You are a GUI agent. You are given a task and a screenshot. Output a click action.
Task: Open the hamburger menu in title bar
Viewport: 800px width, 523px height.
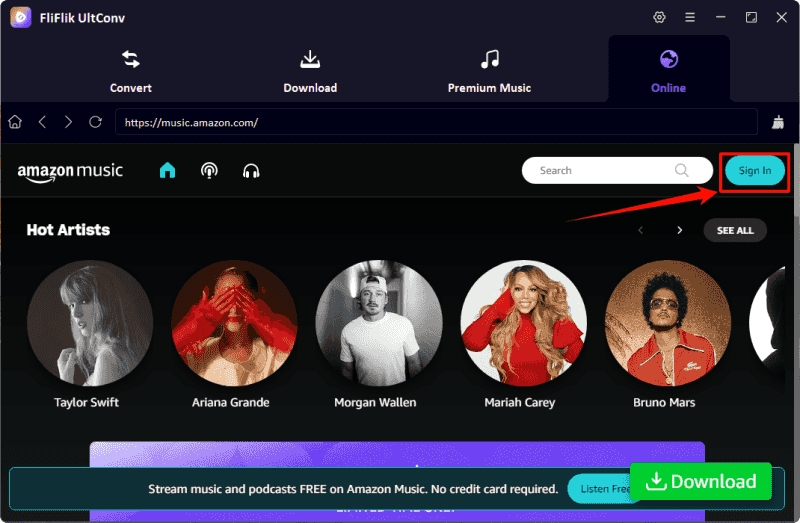(x=690, y=17)
